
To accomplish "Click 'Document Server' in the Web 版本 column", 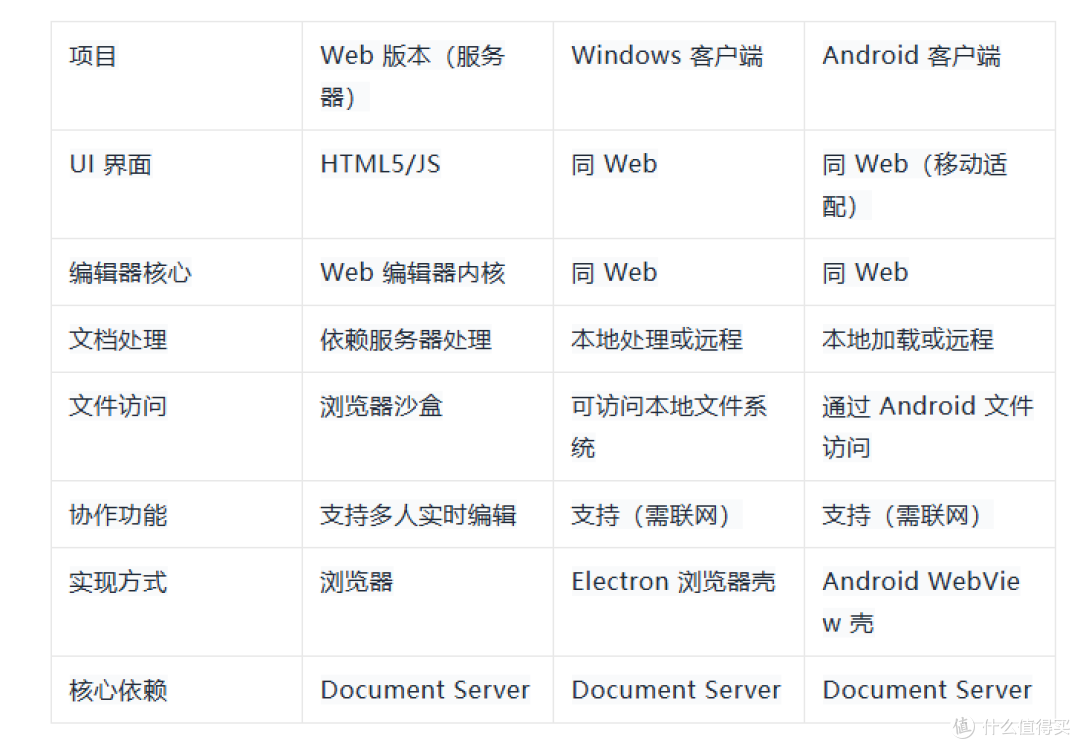I will tap(425, 690).
